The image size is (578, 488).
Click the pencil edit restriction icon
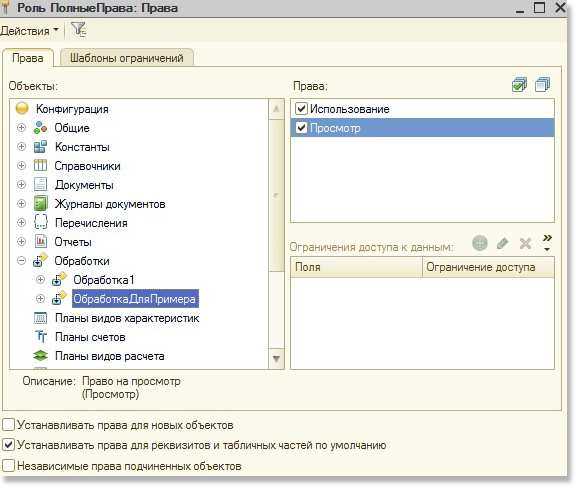click(x=502, y=243)
